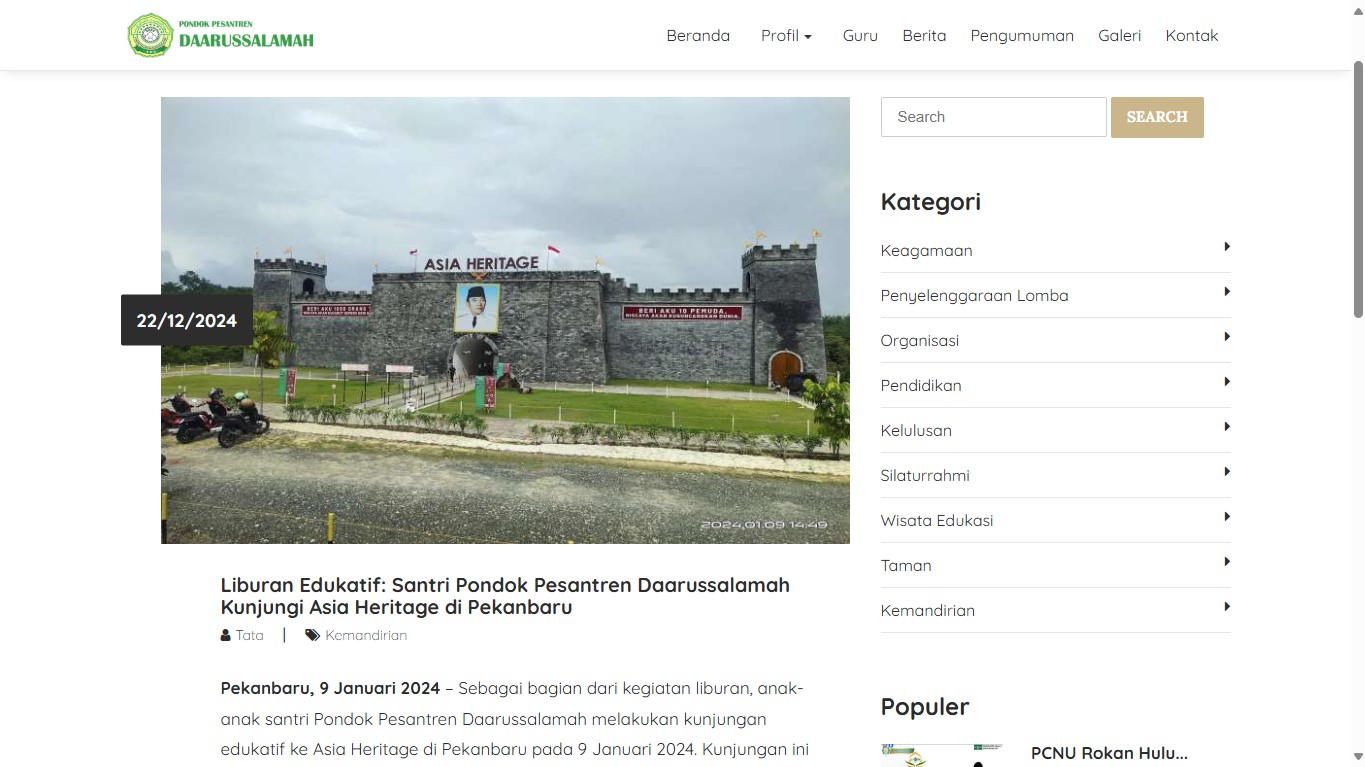1365x767 pixels.
Task: Expand the Wisata Edukasi category
Action: coord(1227,516)
